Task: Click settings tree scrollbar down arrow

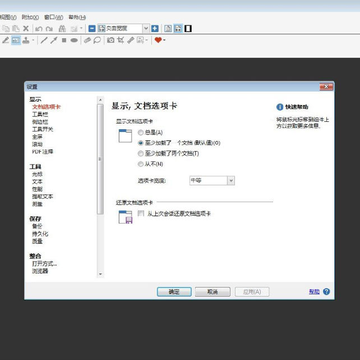Action: pyautogui.click(x=100, y=274)
